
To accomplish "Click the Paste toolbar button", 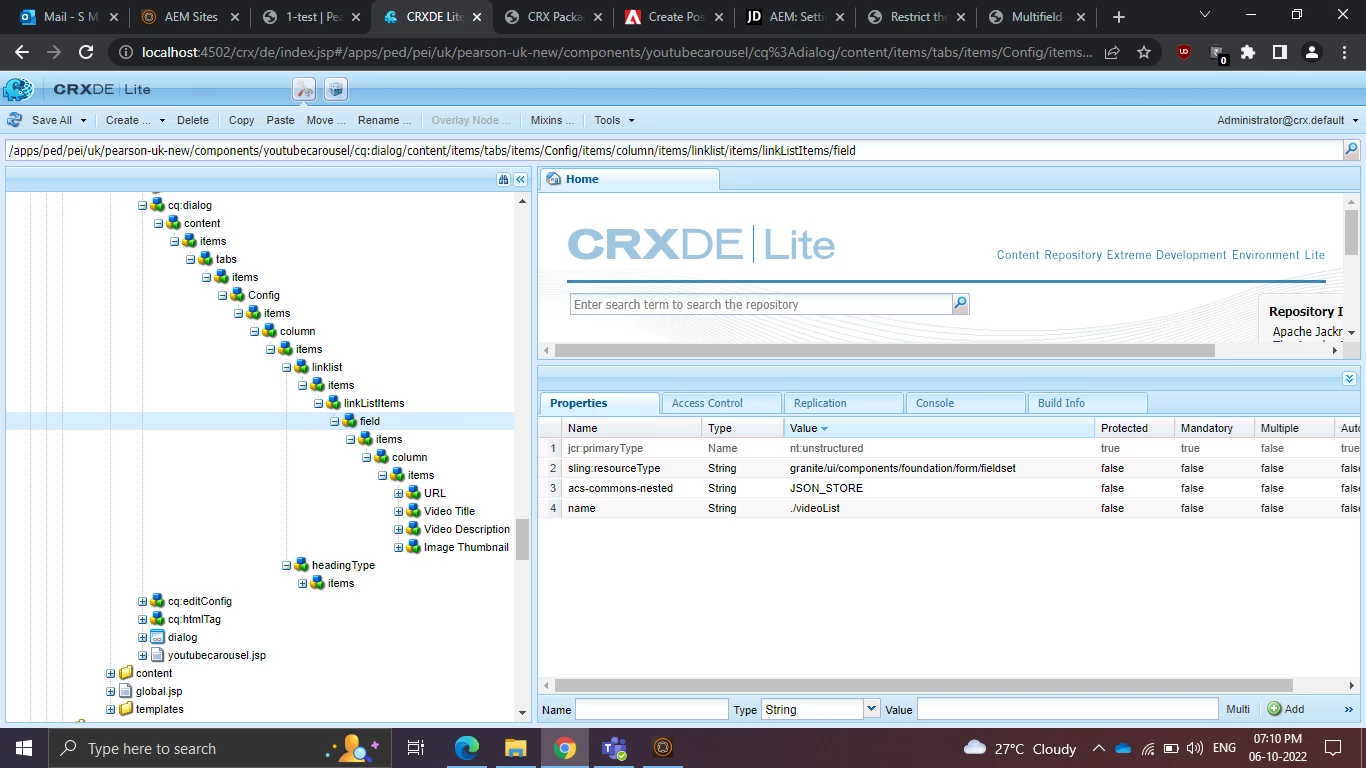I will pyautogui.click(x=280, y=120).
